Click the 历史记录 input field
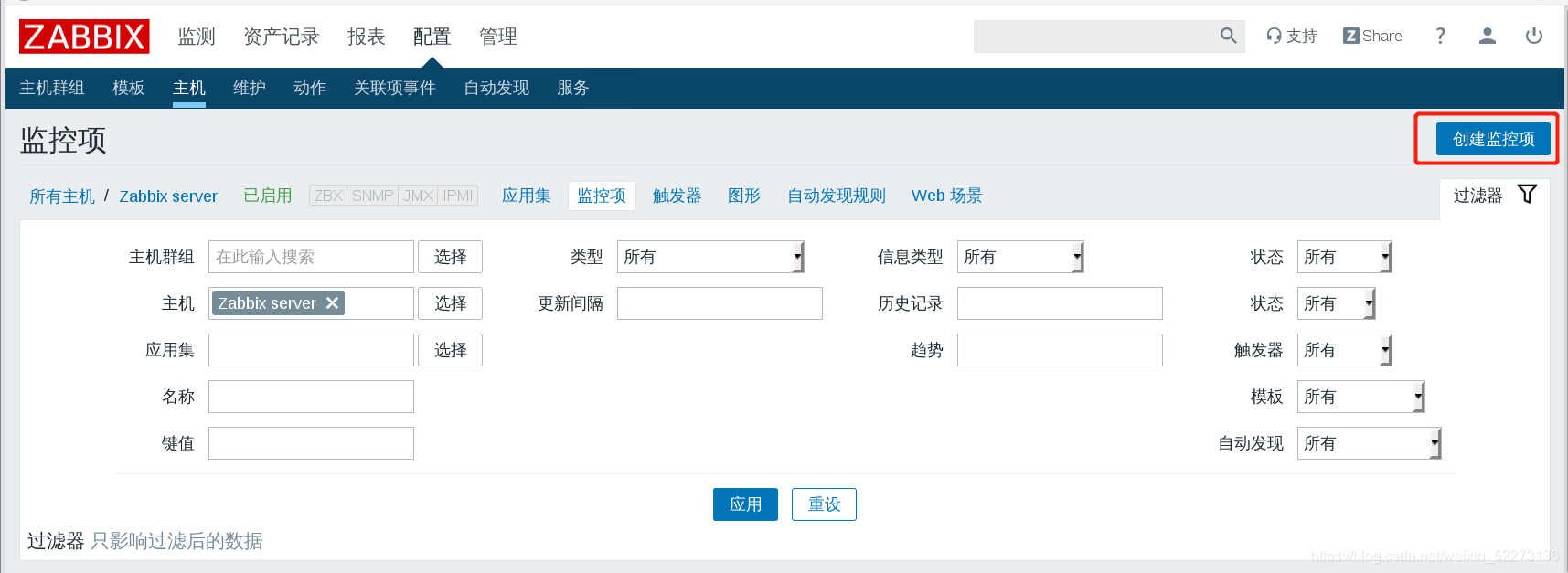Image resolution: width=1568 pixels, height=573 pixels. click(x=1060, y=303)
